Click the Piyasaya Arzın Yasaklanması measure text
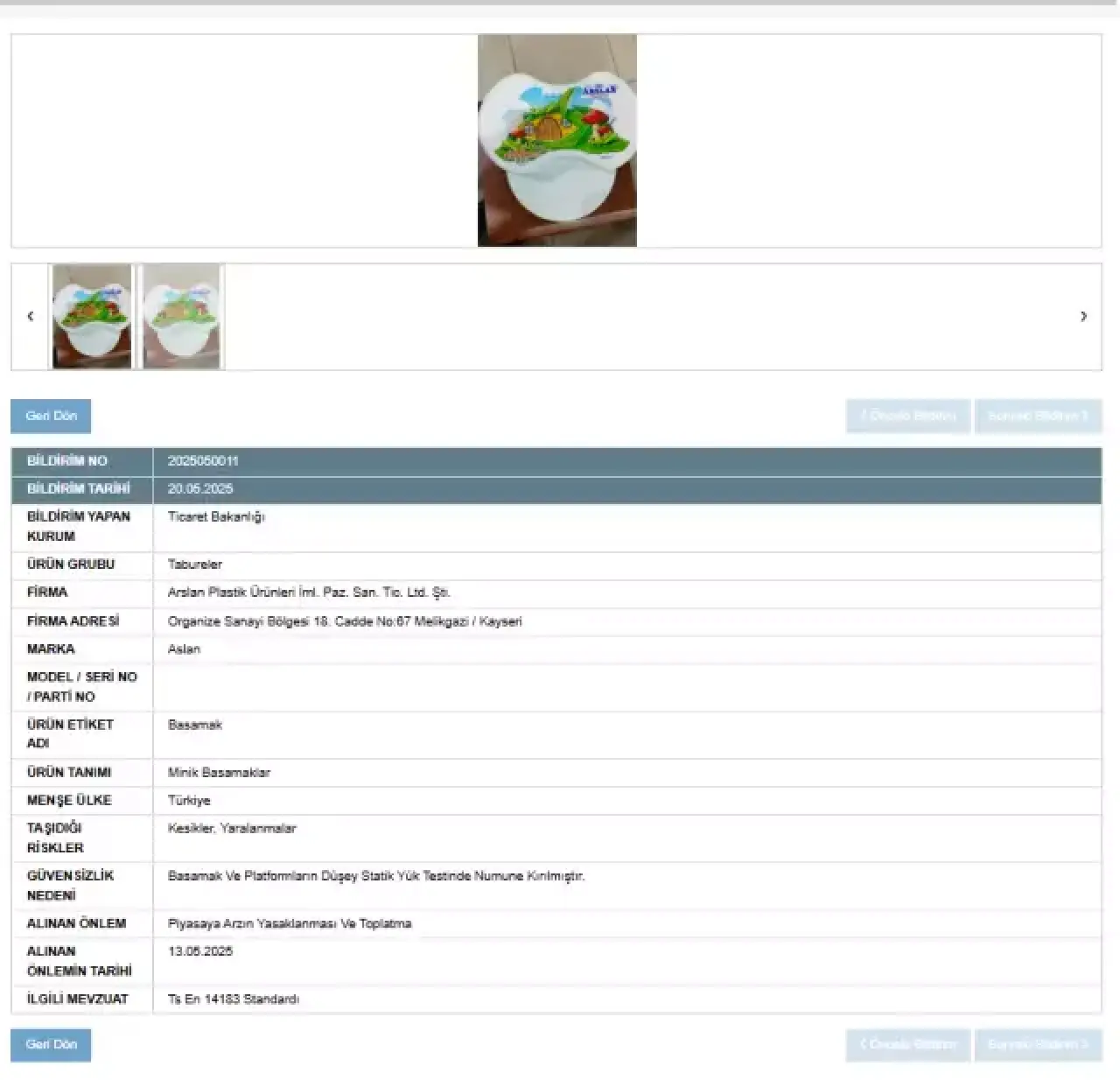The height and width of the screenshot is (1080, 1120). tap(290, 923)
